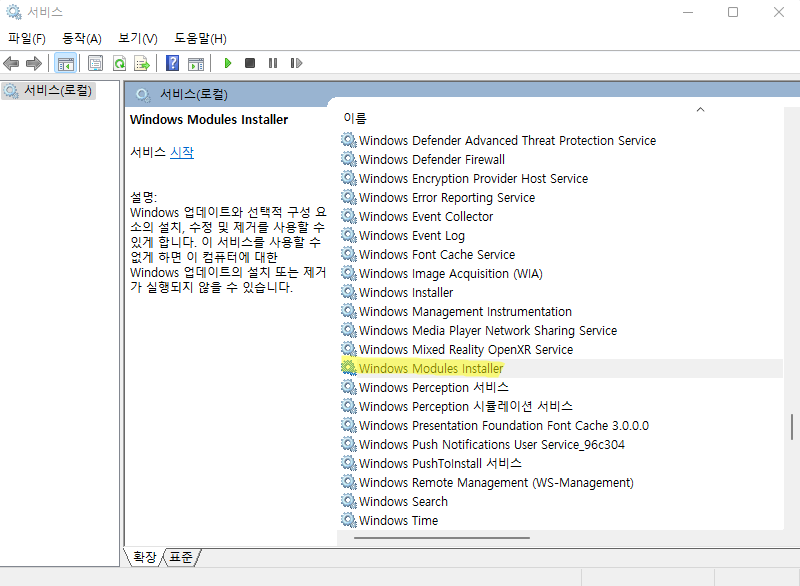Click the Export List toolbar icon
This screenshot has height=586, width=800.
click(142, 63)
